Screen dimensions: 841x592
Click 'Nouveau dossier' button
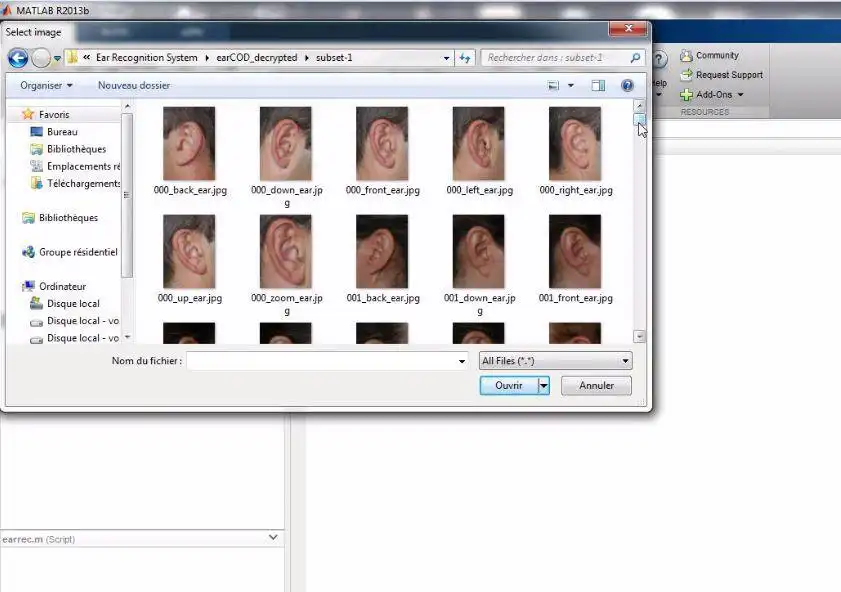click(134, 85)
